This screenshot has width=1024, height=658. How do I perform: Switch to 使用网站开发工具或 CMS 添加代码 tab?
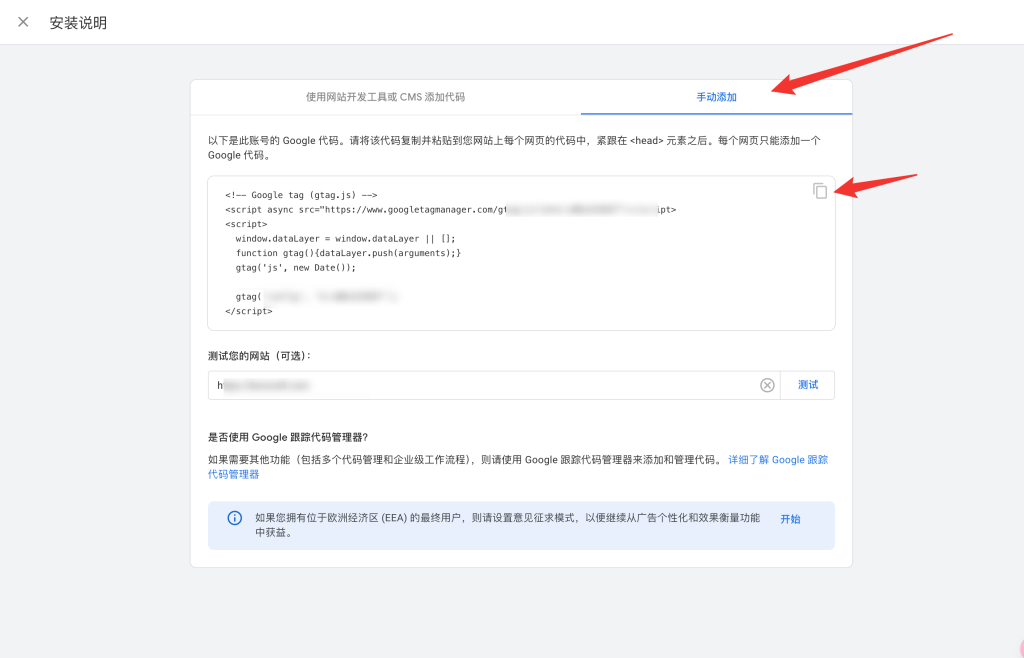coord(385,97)
